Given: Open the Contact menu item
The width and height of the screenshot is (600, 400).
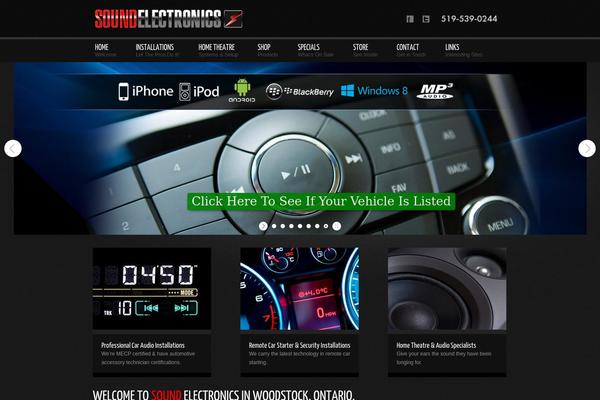Looking at the screenshot, I should pos(408,47).
